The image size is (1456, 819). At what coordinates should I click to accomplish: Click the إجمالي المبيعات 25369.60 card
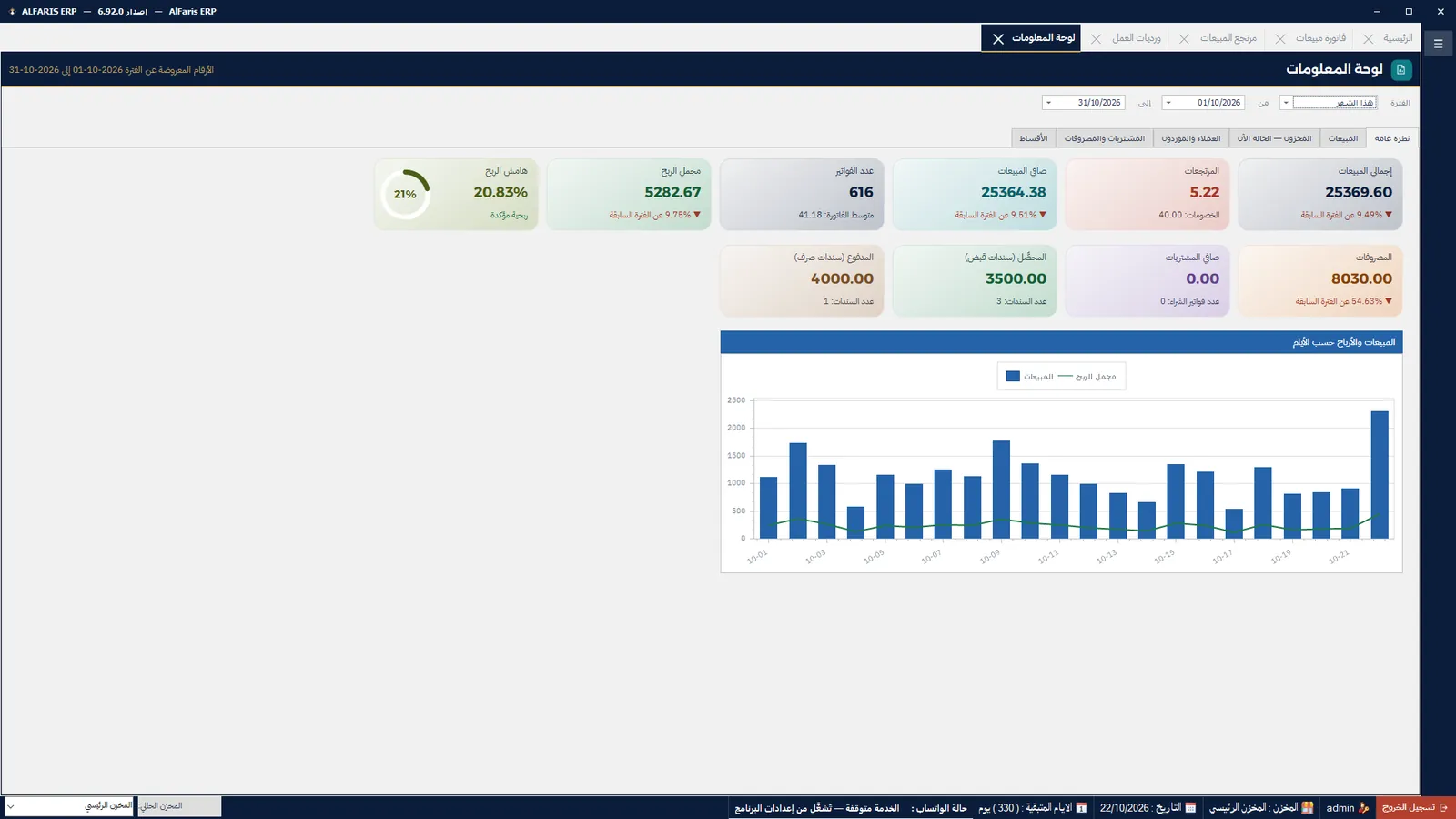(x=1320, y=194)
